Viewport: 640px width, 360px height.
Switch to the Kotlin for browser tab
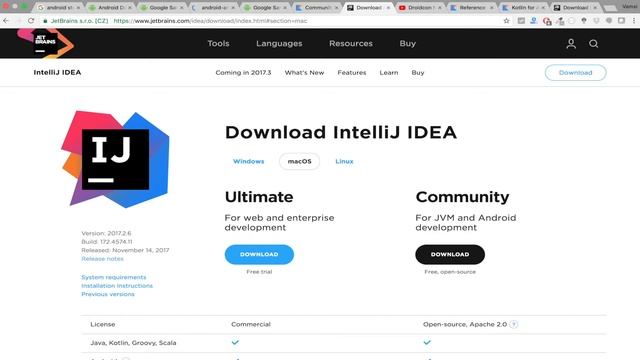point(523,7)
